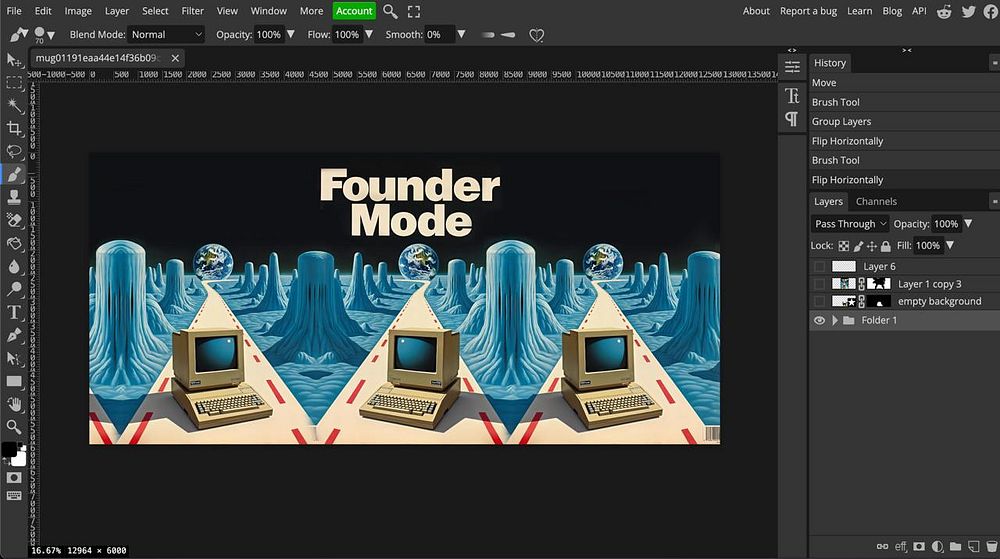
Task: Switch to the Channels tab
Action: pos(876,201)
